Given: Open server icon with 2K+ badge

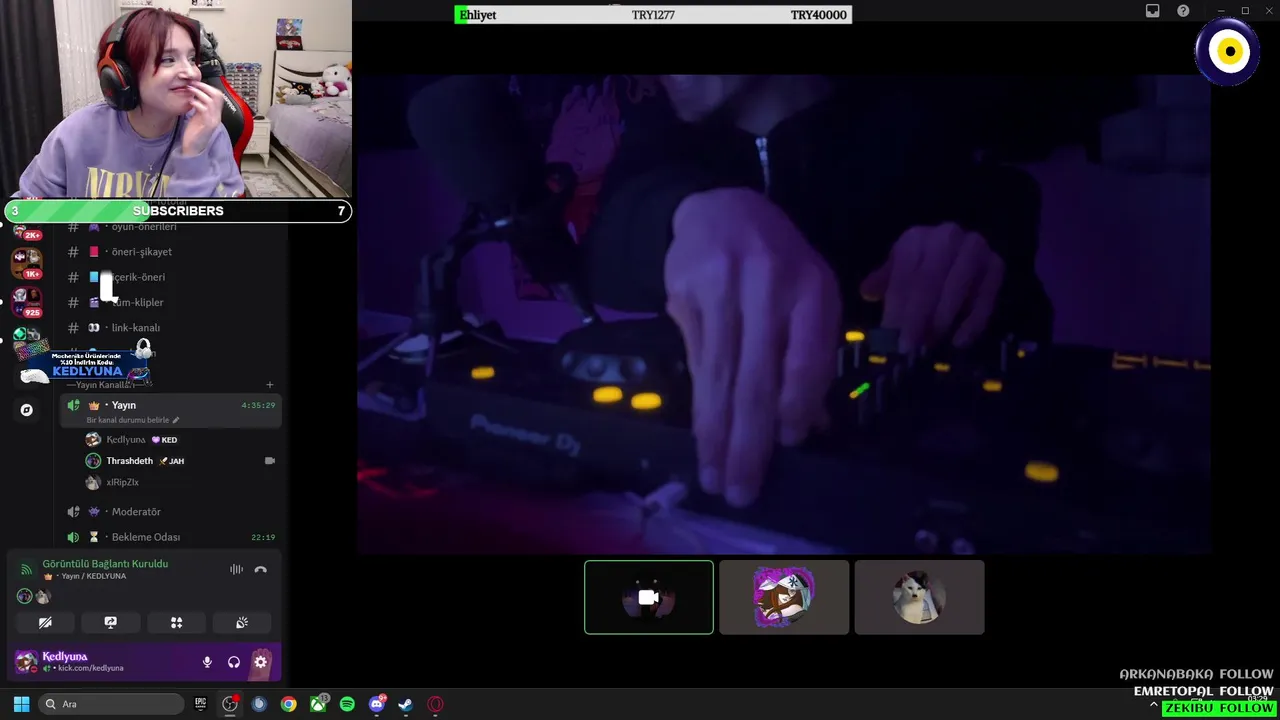Looking at the screenshot, I should tap(26, 230).
